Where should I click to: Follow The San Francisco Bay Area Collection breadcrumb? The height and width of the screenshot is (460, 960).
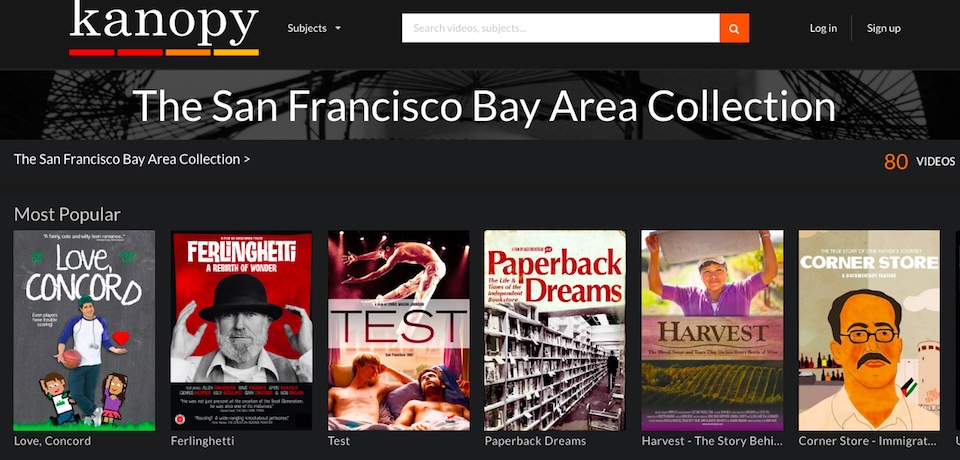[132, 159]
